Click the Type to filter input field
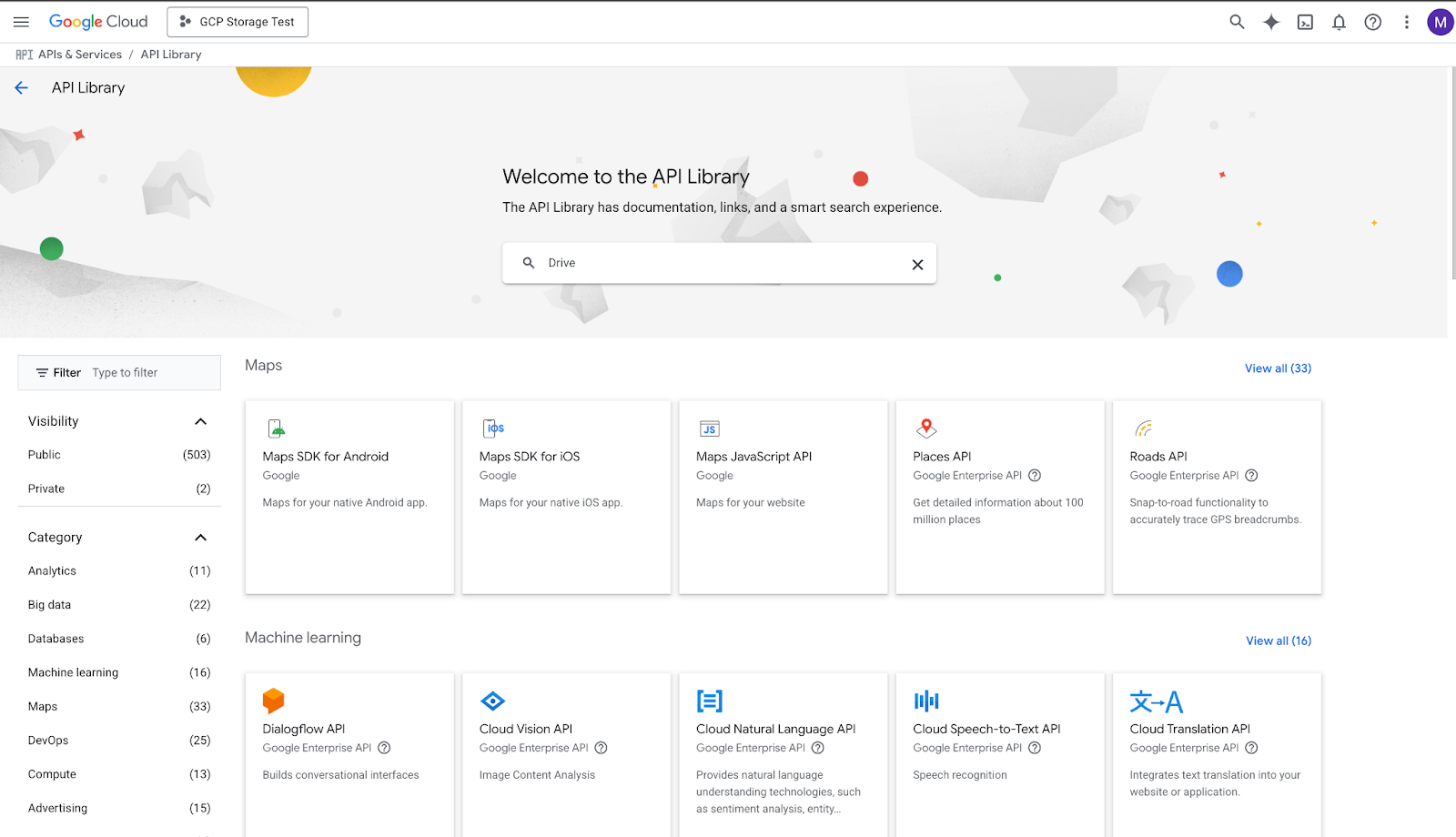 click(x=150, y=373)
